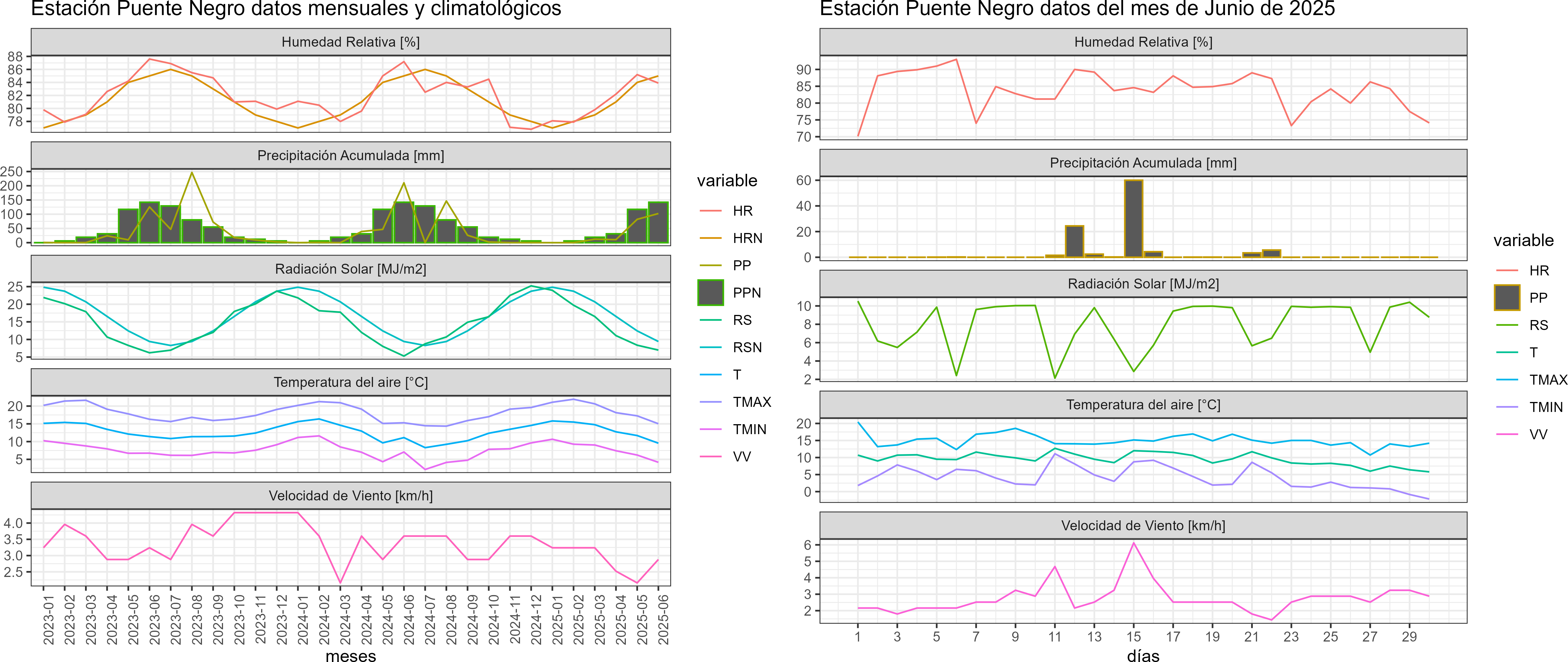Viewport: 1568px width, 662px height.
Task: Click TMIN label in right legend
Action: click(x=1546, y=407)
